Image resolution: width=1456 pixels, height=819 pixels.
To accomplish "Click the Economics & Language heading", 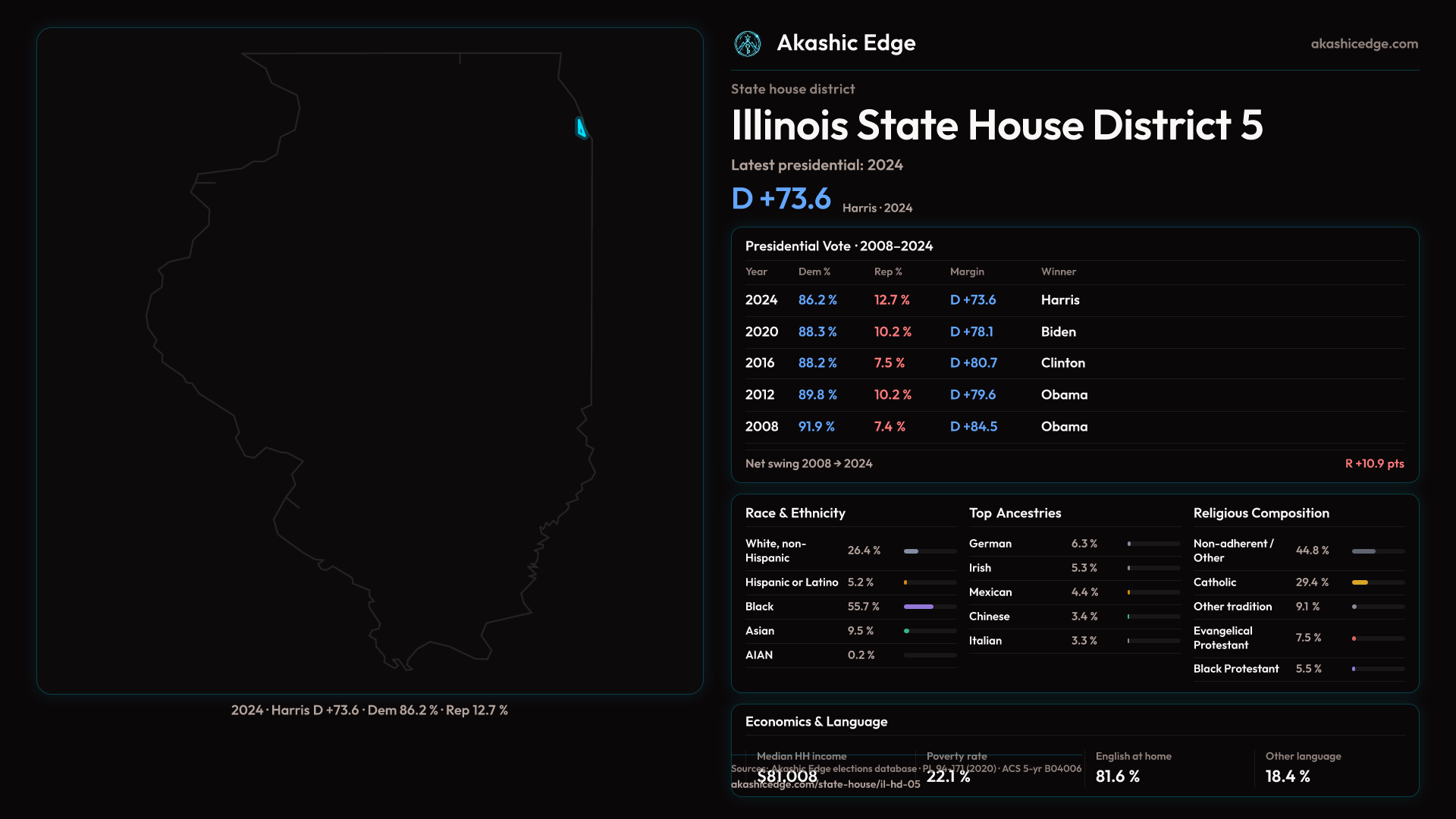I will click(x=816, y=722).
